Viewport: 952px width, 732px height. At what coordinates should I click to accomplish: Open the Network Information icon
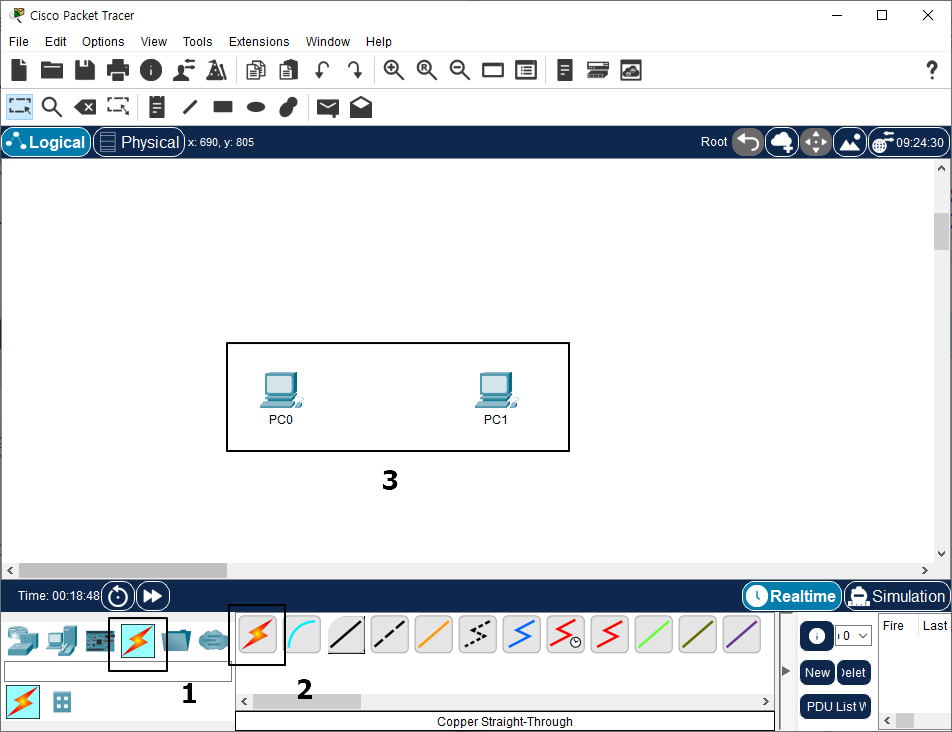click(x=151, y=70)
